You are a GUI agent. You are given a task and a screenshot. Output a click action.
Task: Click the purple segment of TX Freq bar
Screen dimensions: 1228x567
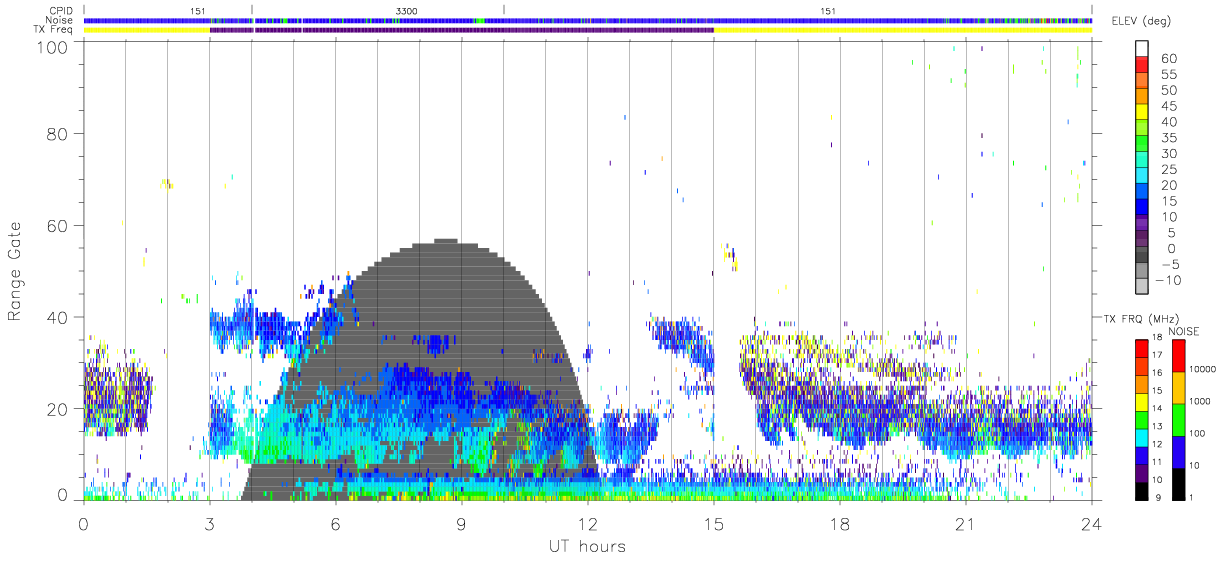click(461, 30)
